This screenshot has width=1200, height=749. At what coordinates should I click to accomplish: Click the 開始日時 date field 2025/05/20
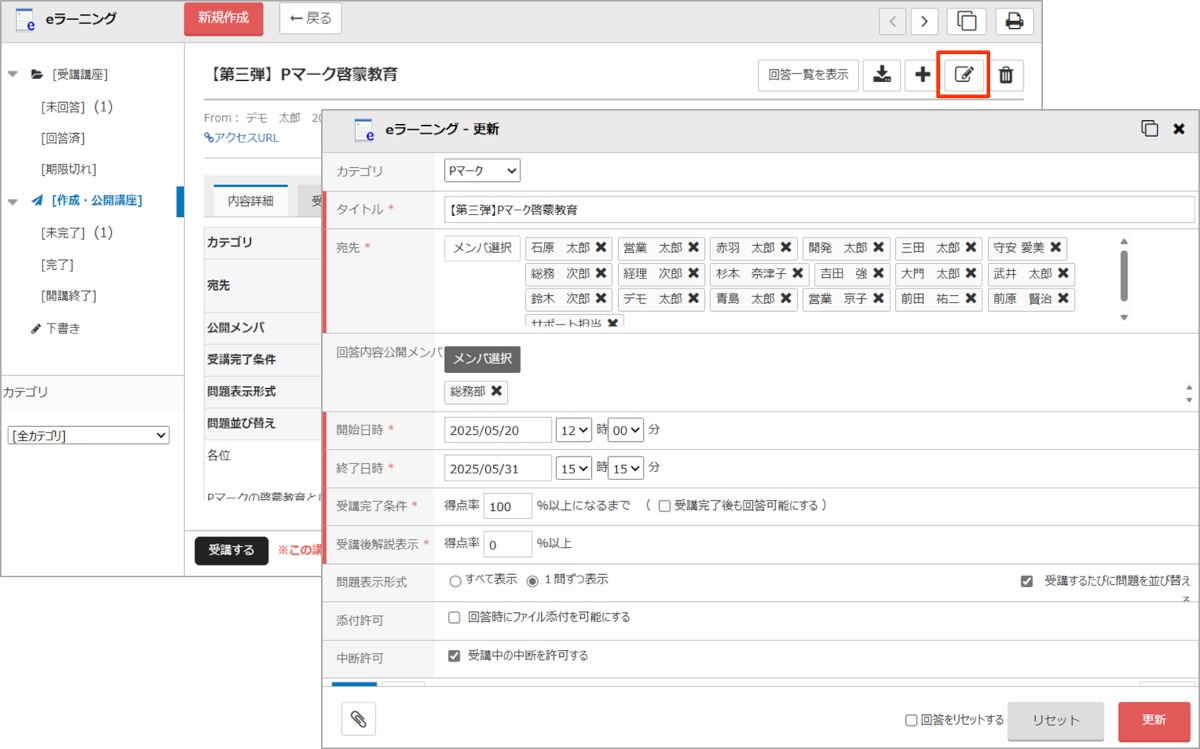pos(498,430)
